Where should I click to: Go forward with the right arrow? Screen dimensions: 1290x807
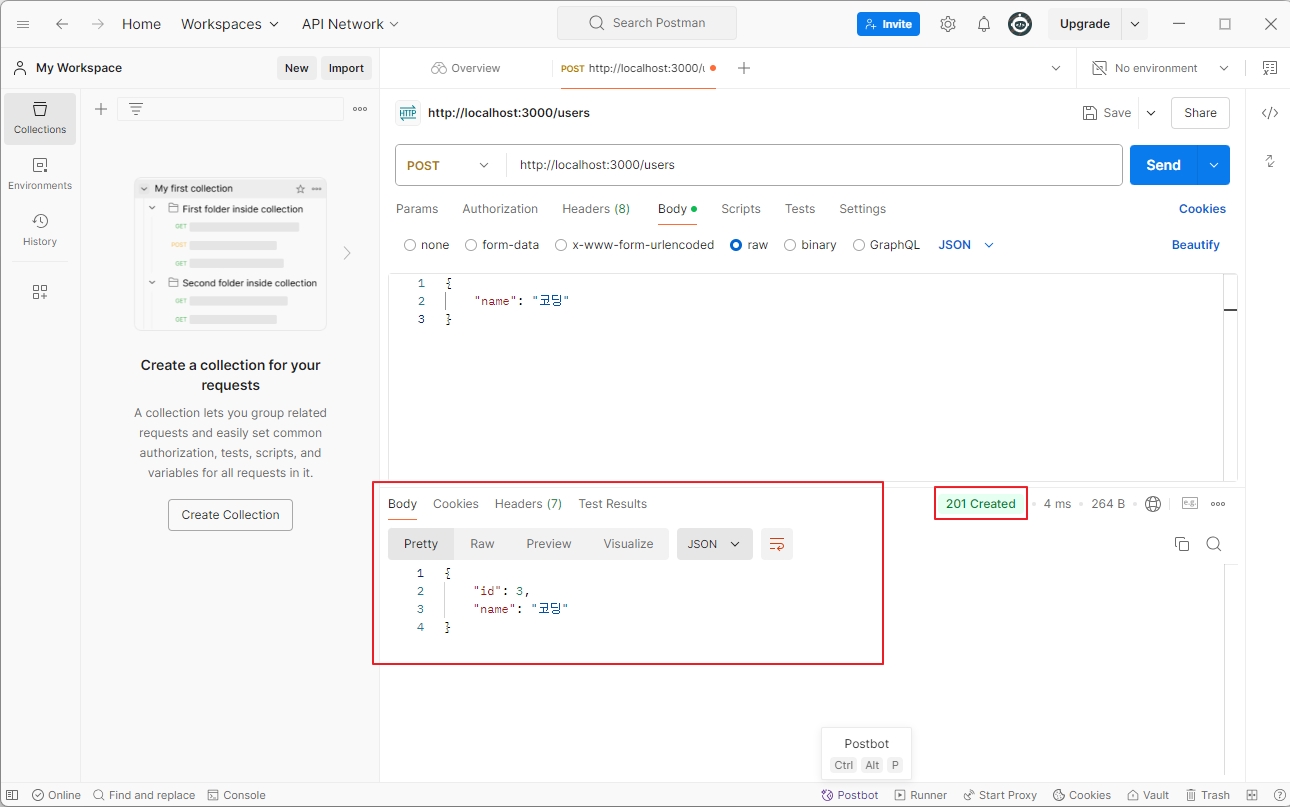[98, 24]
